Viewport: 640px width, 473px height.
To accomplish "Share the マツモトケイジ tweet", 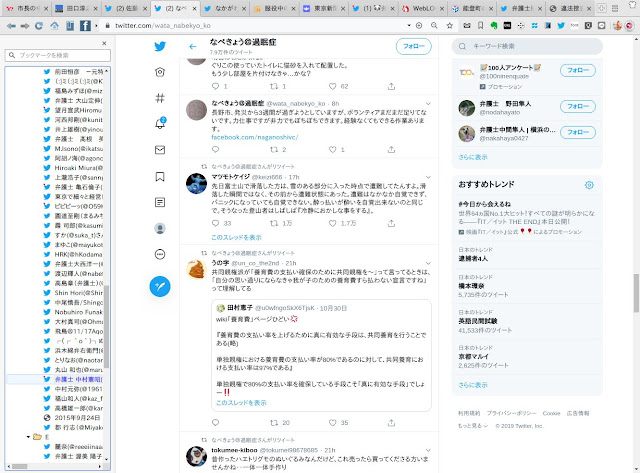I will (x=391, y=223).
